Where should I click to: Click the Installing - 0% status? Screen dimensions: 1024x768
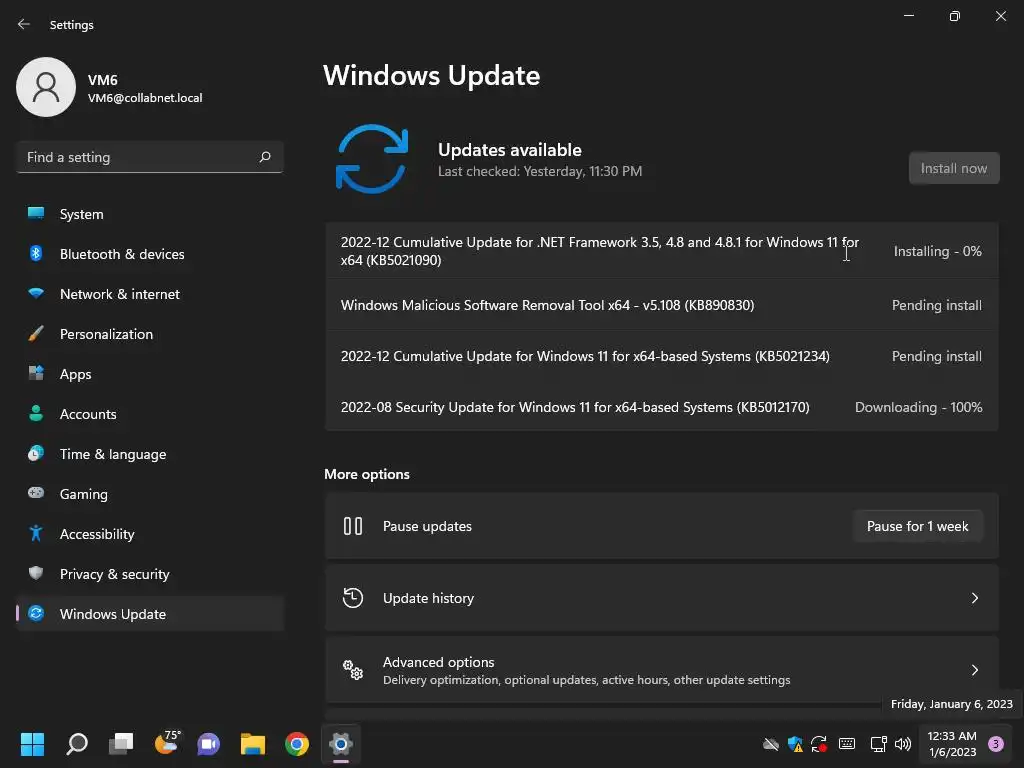click(937, 251)
